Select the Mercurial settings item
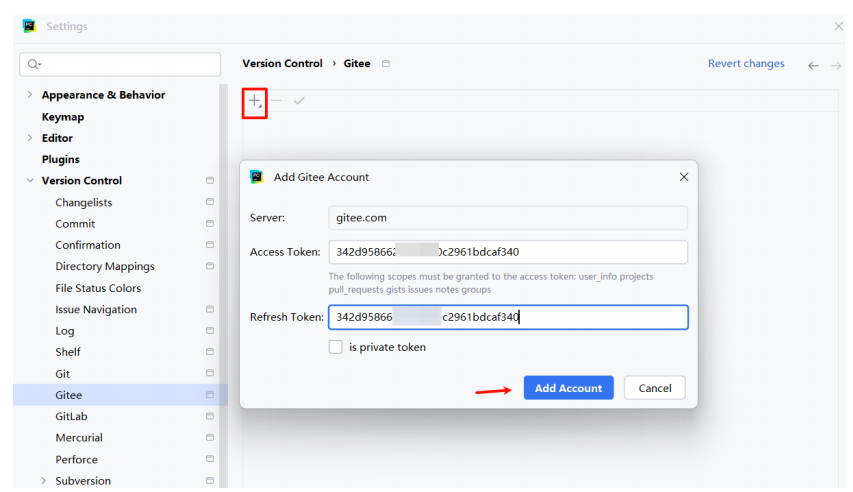The height and width of the screenshot is (492, 853). [79, 438]
